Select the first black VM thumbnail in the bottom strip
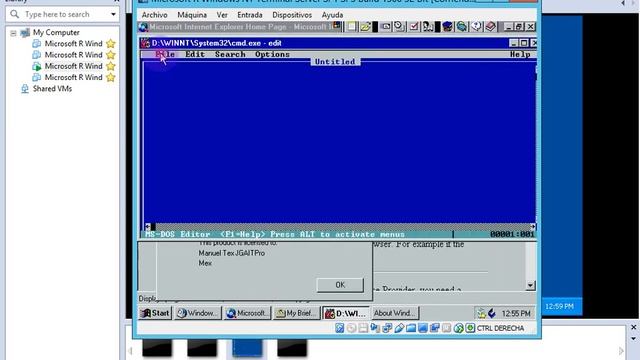 point(157,348)
